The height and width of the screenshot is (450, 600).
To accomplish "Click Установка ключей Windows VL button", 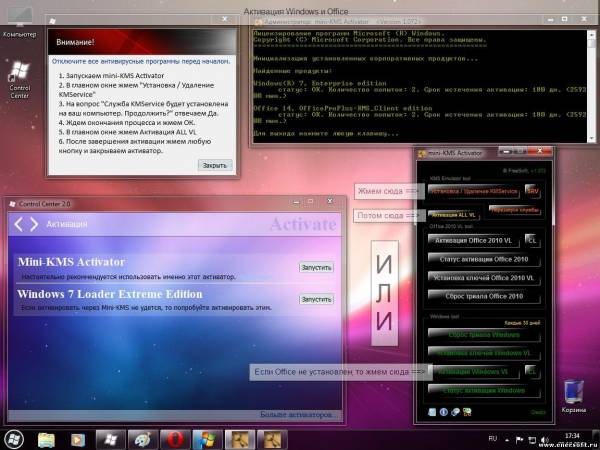I will [484, 353].
